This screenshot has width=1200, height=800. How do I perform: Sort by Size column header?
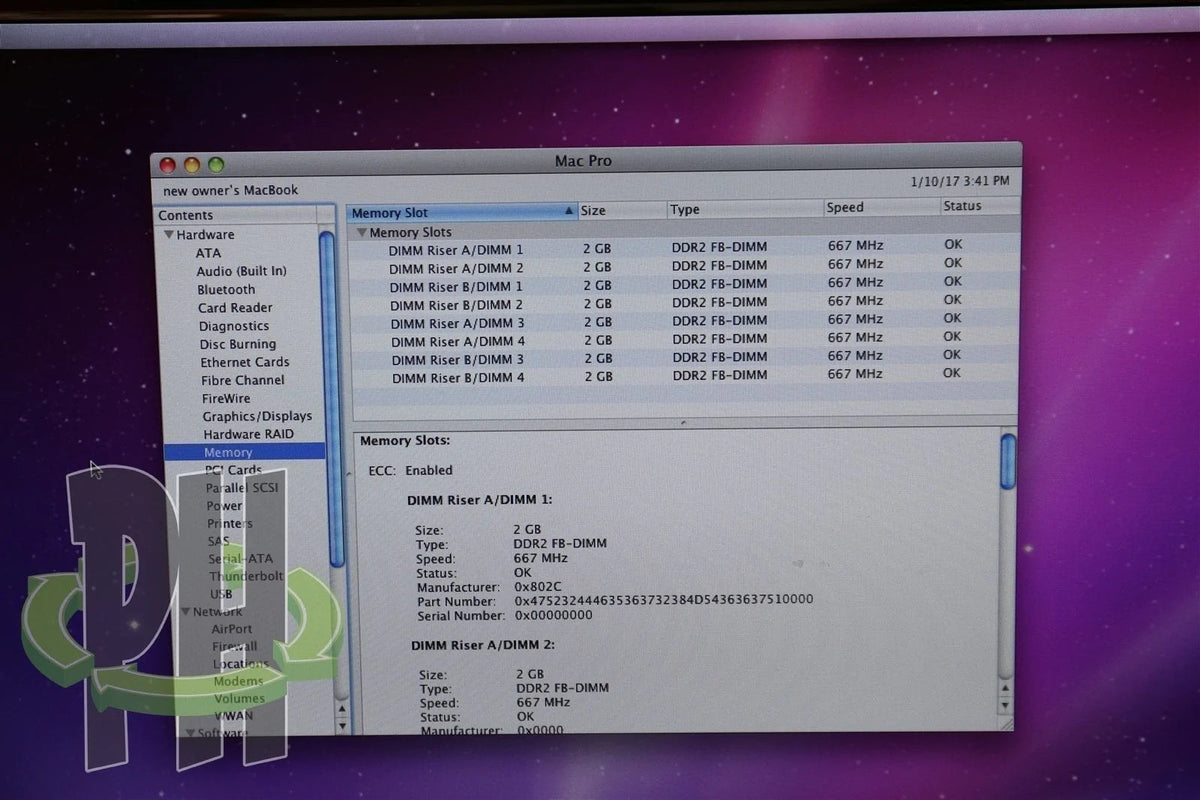(623, 211)
